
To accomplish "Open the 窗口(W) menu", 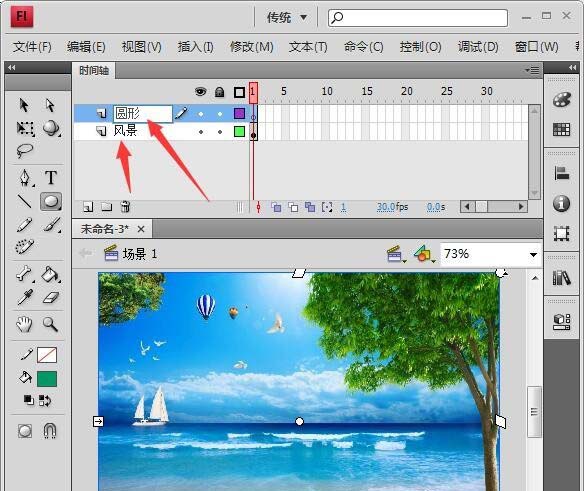I will pyautogui.click(x=537, y=47).
